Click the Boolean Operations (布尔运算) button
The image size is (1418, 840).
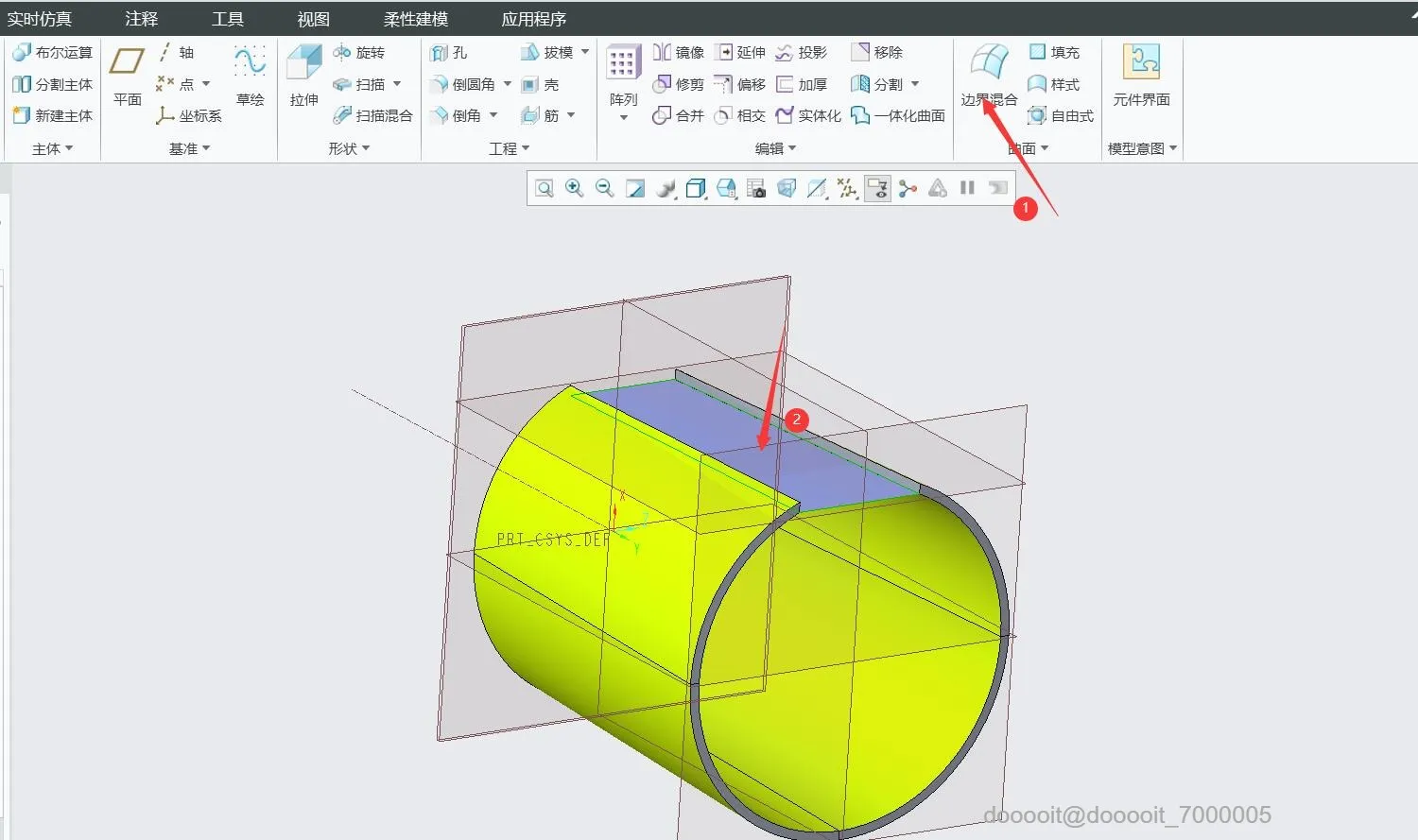(53, 53)
